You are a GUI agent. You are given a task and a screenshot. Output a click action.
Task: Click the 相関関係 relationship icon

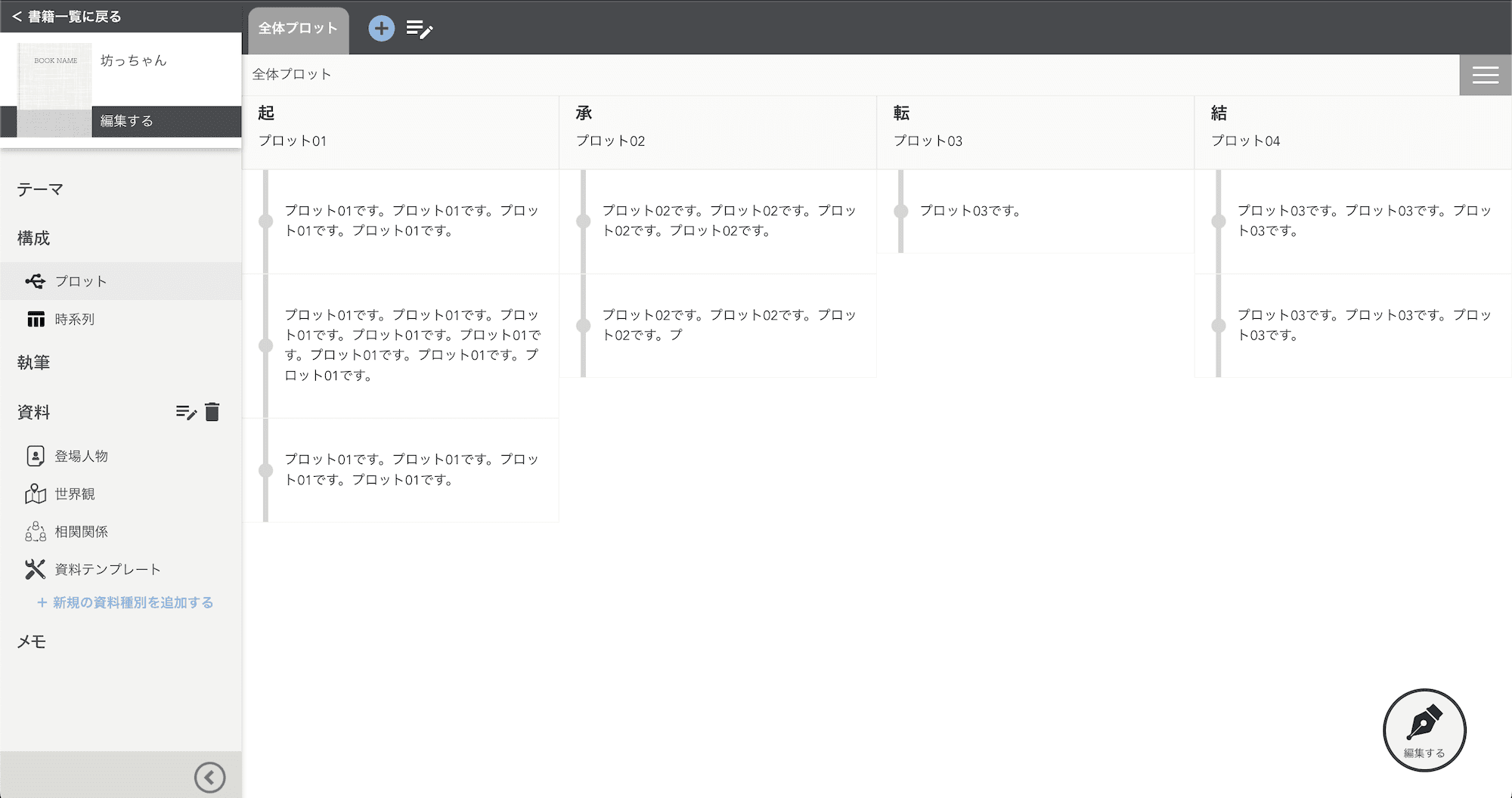coord(36,531)
